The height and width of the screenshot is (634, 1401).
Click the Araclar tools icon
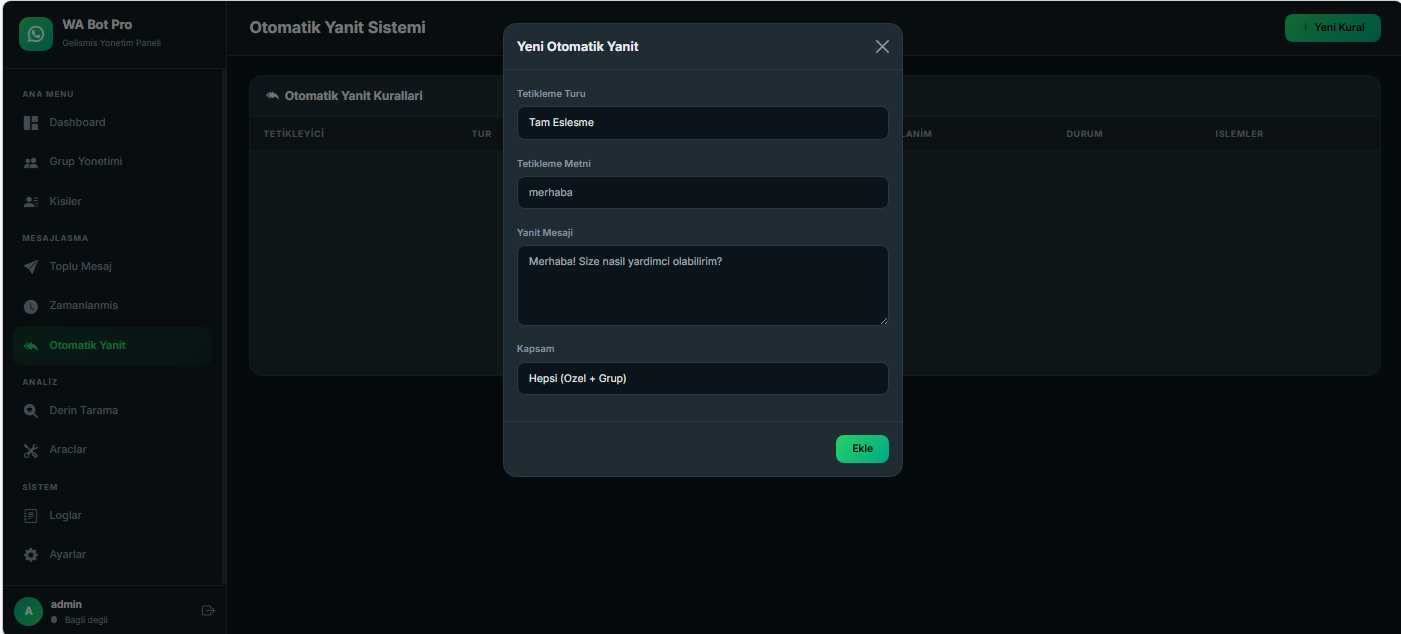(31, 450)
